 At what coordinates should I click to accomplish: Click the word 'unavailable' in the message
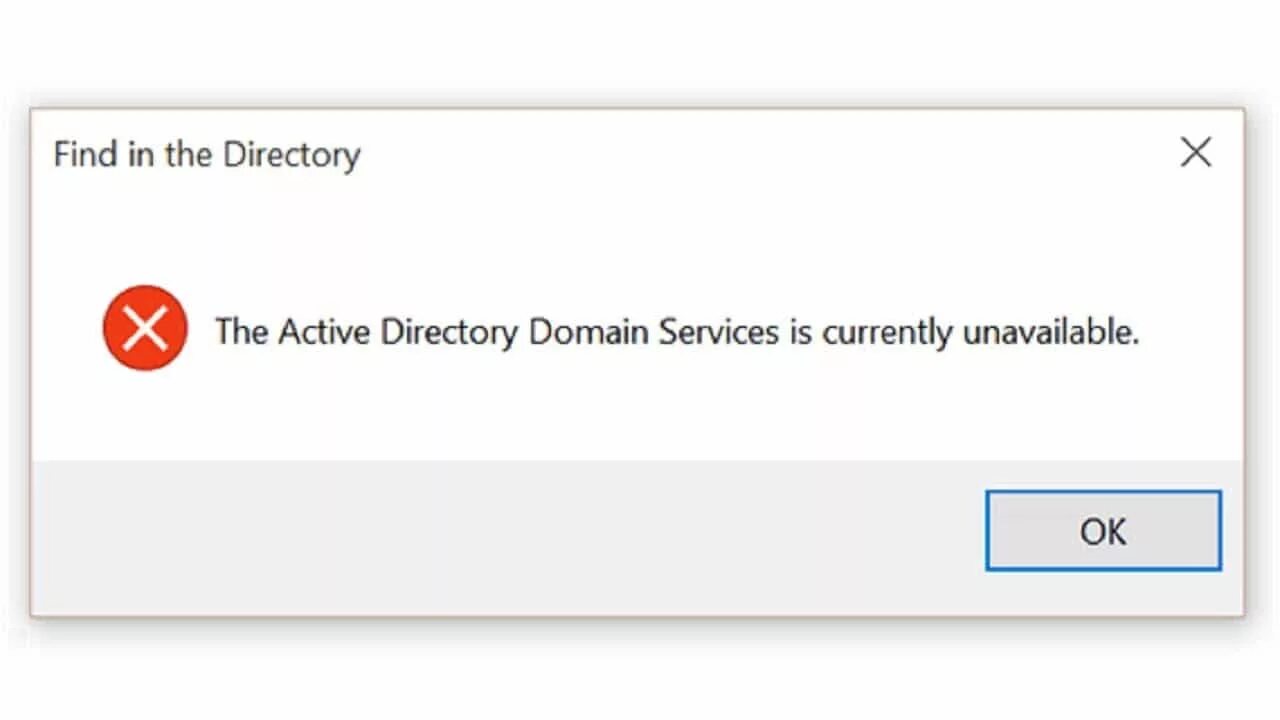point(1050,331)
